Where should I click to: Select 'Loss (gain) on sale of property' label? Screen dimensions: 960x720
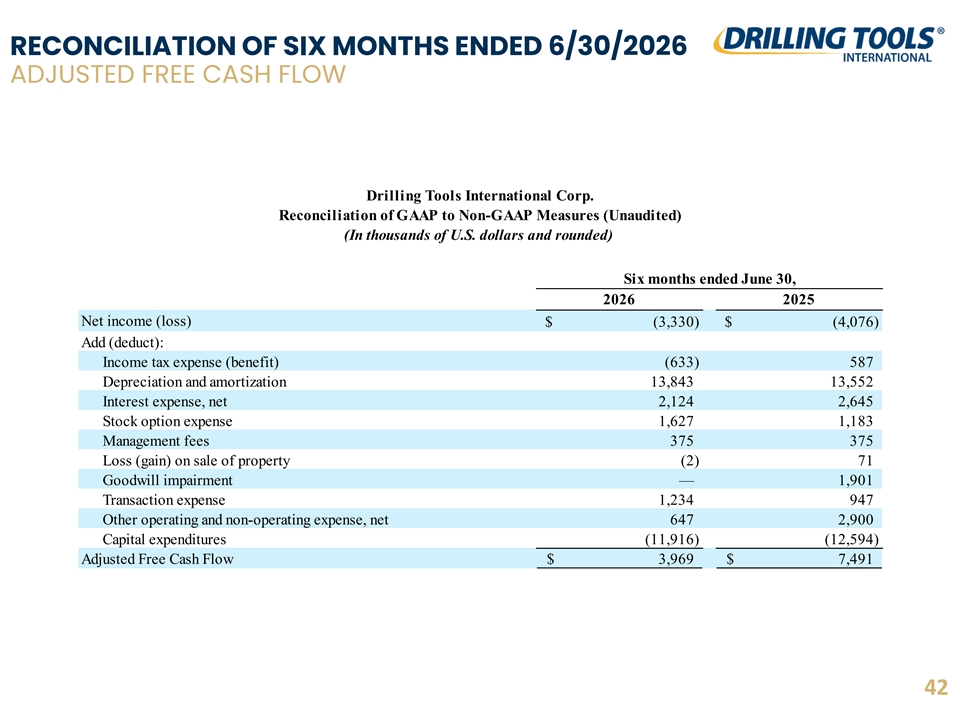click(x=196, y=461)
